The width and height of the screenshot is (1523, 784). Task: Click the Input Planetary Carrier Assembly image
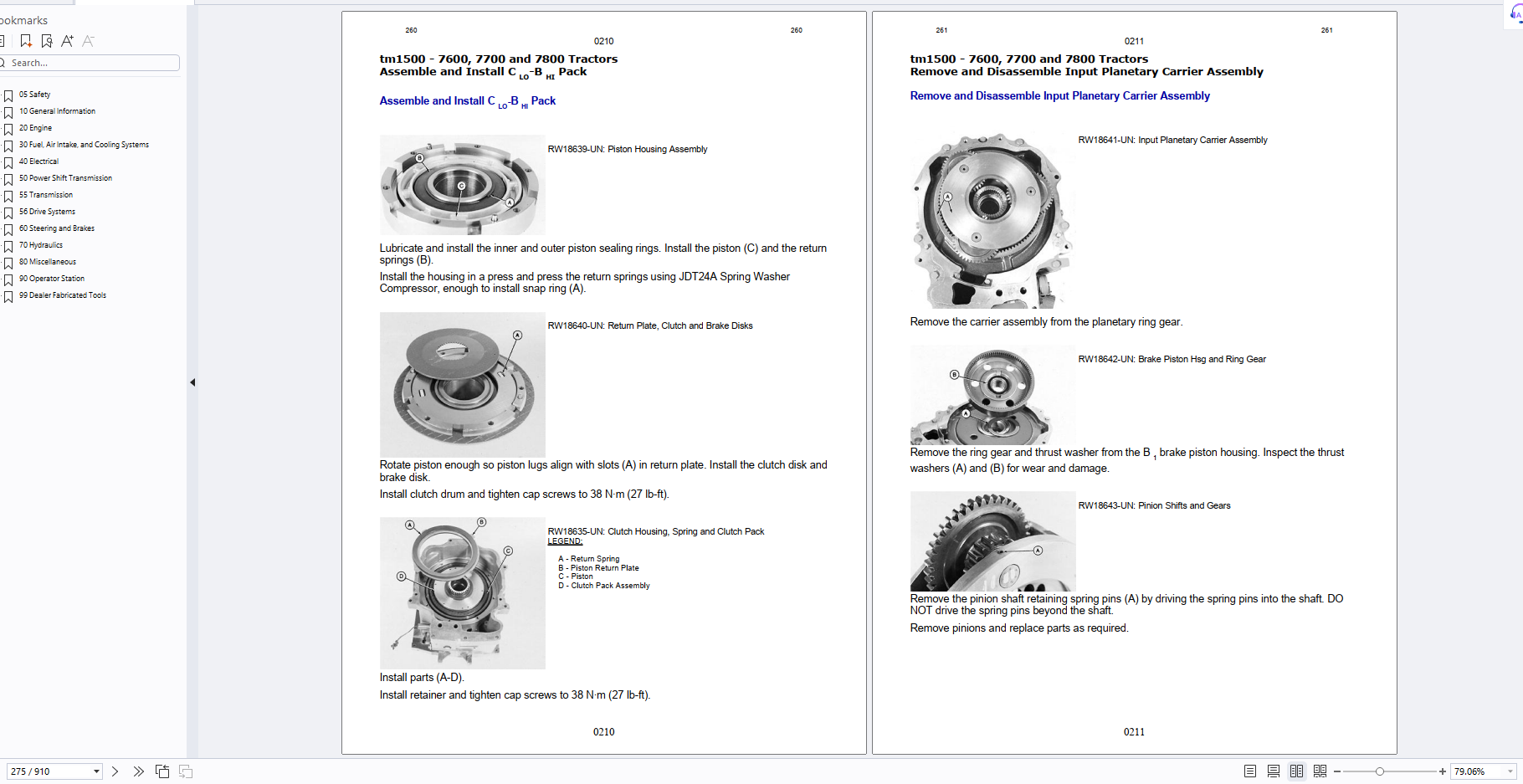pyautogui.click(x=992, y=220)
